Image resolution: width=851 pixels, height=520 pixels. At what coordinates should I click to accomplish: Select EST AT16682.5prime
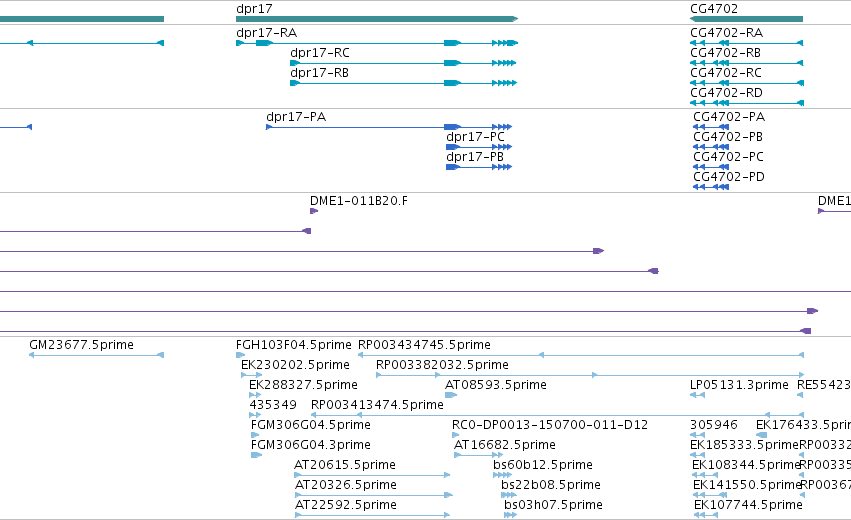[x=505, y=445]
